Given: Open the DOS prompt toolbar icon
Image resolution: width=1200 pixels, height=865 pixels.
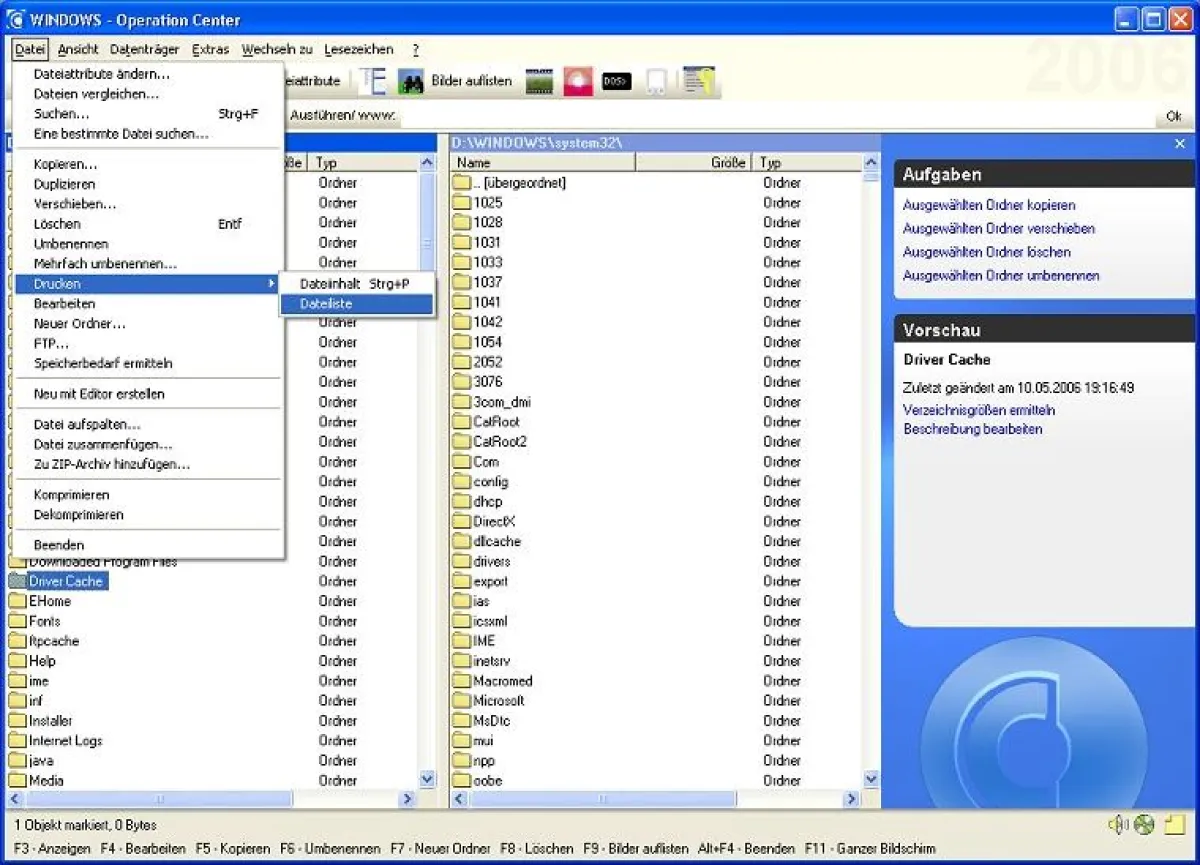Looking at the screenshot, I should point(615,81).
